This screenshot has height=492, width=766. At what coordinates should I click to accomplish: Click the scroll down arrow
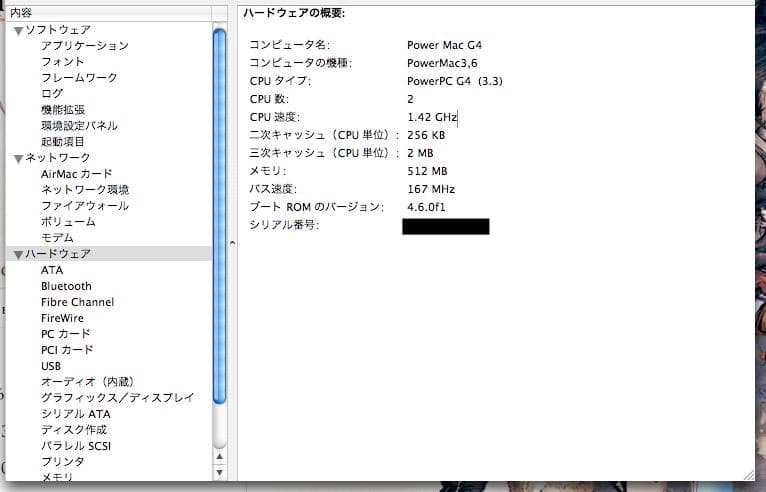220,472
